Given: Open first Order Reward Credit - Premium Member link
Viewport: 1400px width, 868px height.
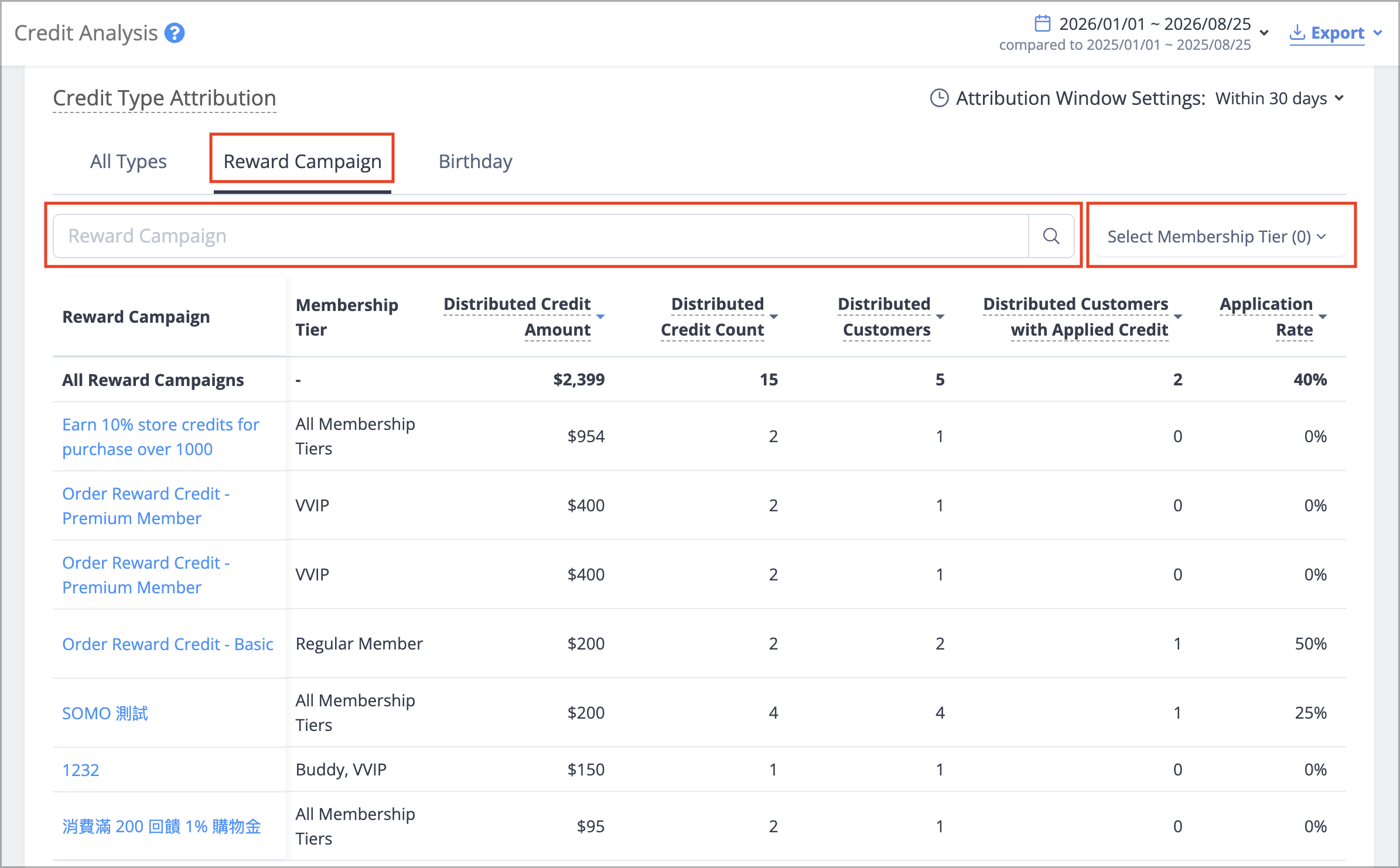Looking at the screenshot, I should (146, 505).
